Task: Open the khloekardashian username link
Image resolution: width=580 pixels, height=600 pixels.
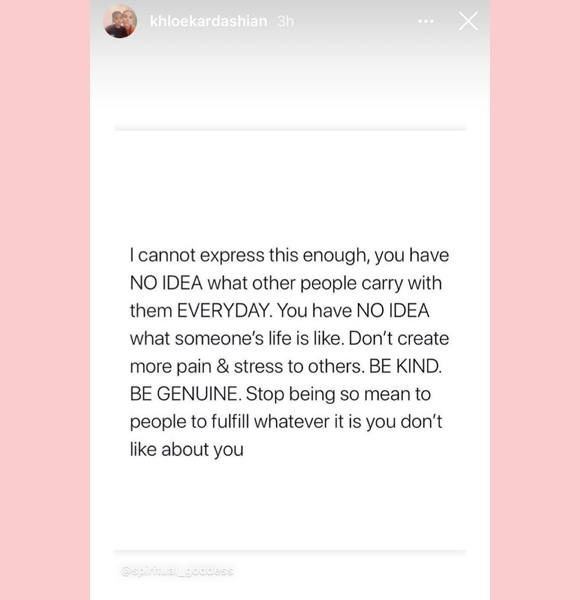Action: 209,21
